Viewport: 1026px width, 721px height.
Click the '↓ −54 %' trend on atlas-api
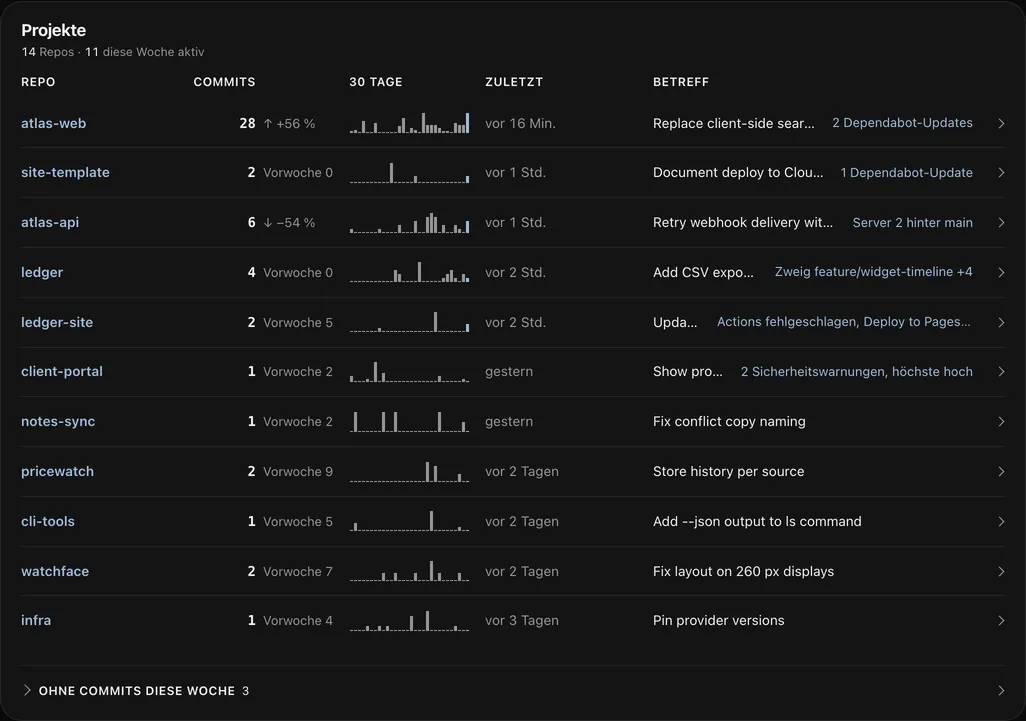289,222
